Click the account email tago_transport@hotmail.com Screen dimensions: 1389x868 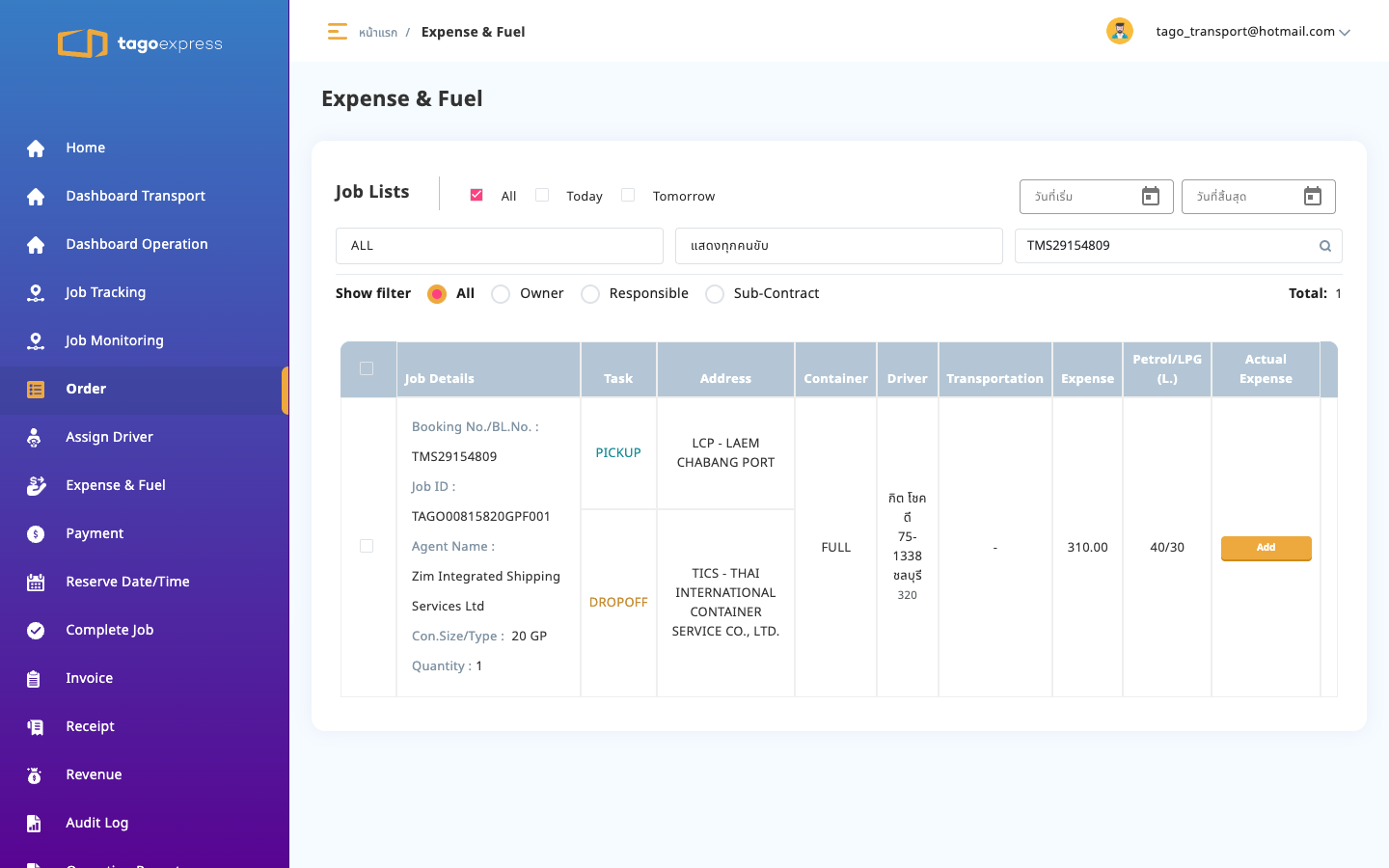click(x=1245, y=32)
